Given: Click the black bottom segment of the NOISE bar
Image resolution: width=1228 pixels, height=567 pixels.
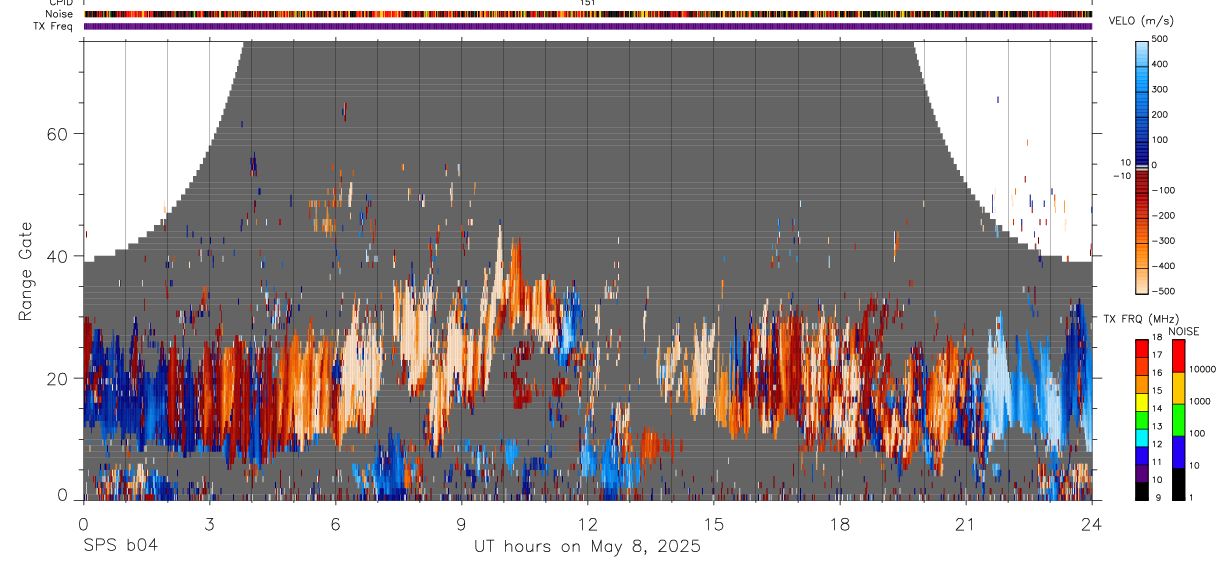Looking at the screenshot, I should click(x=1177, y=484).
